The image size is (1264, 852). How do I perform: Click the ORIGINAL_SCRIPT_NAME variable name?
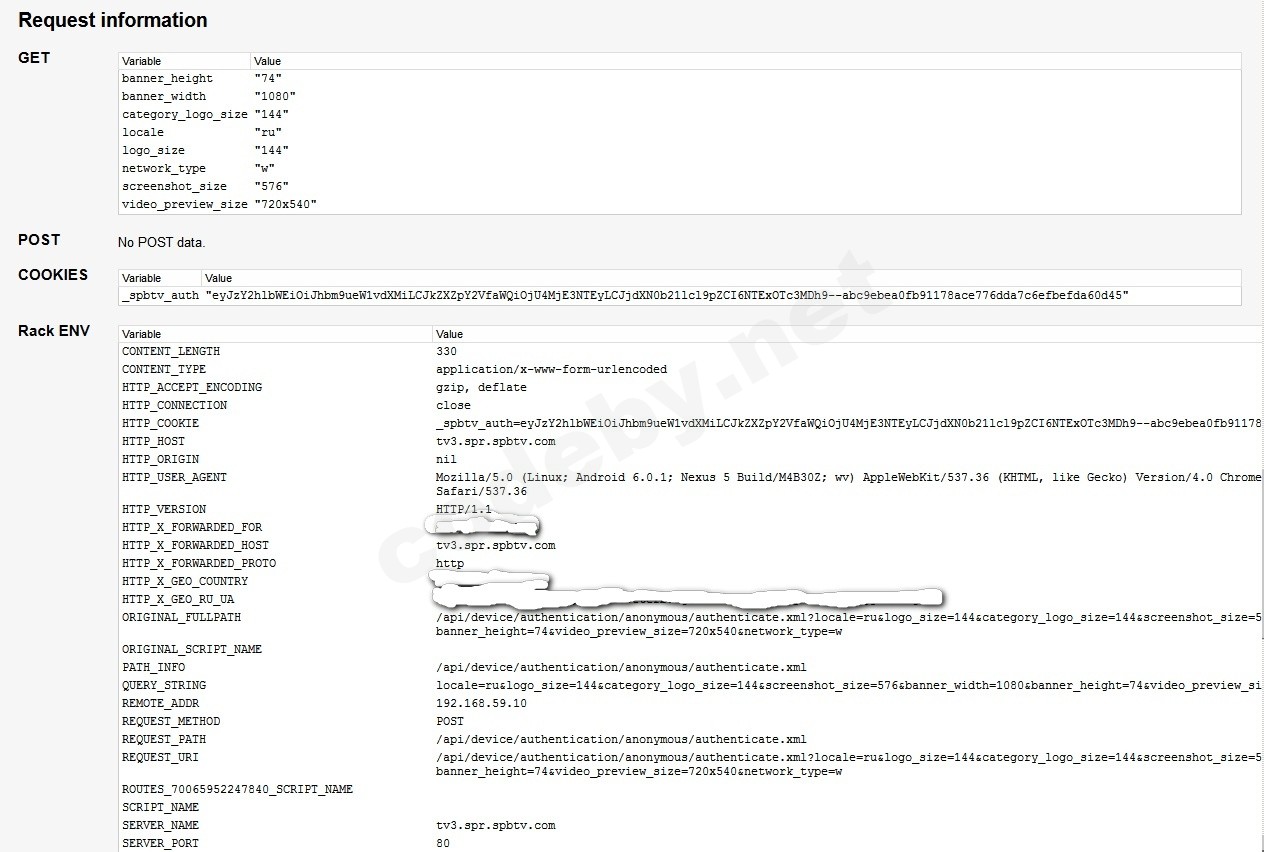coord(192,650)
